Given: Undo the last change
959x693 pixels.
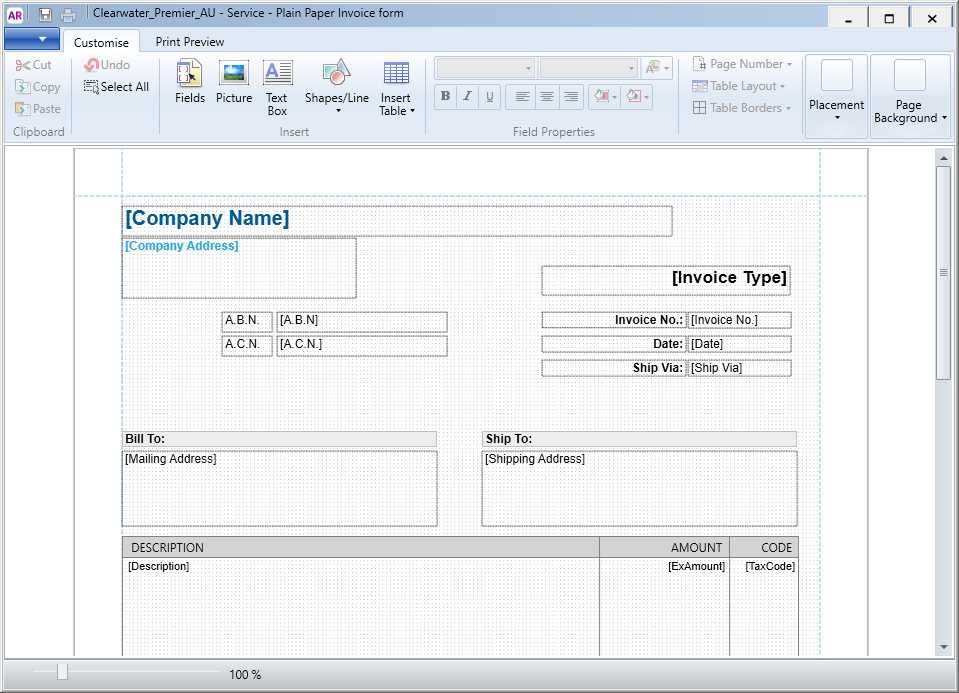Looking at the screenshot, I should tap(107, 65).
